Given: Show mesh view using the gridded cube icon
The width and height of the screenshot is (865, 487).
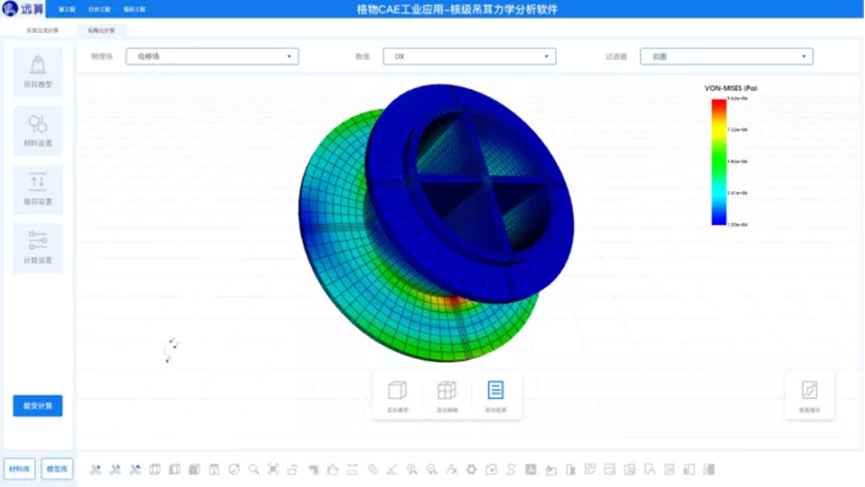Looking at the screenshot, I should (447, 396).
